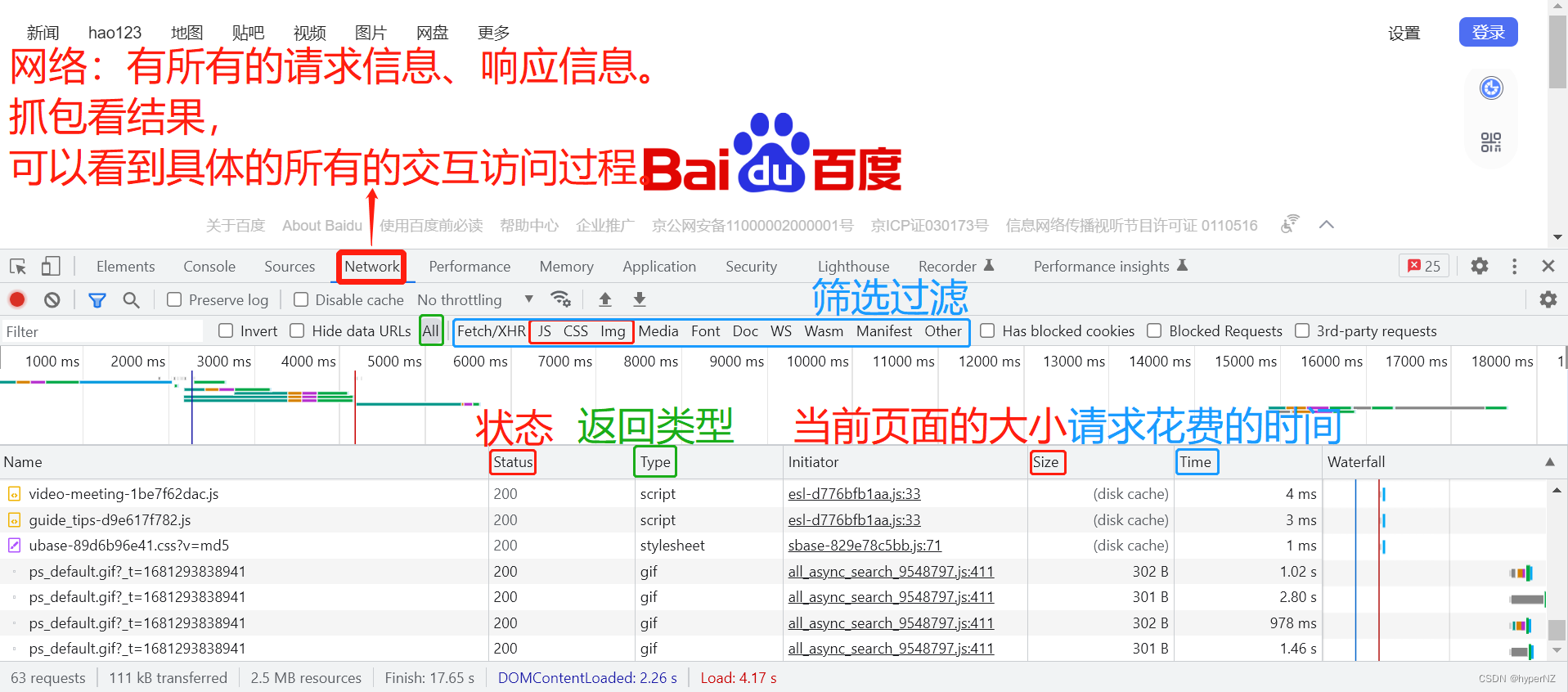Open the Memory tab
Viewport: 1568px width, 692px height.
click(x=566, y=267)
